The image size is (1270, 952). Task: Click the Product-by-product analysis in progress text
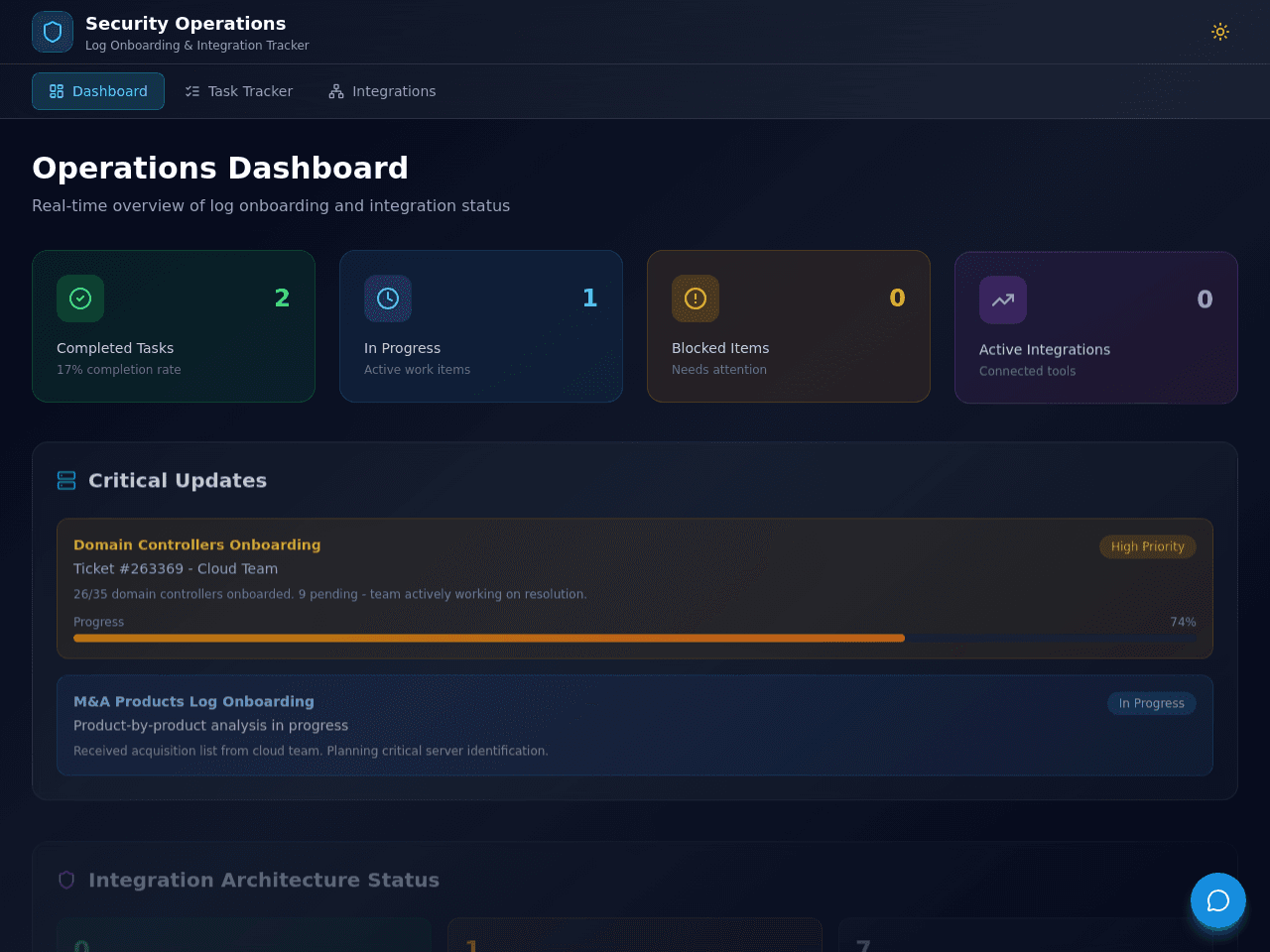tap(211, 726)
